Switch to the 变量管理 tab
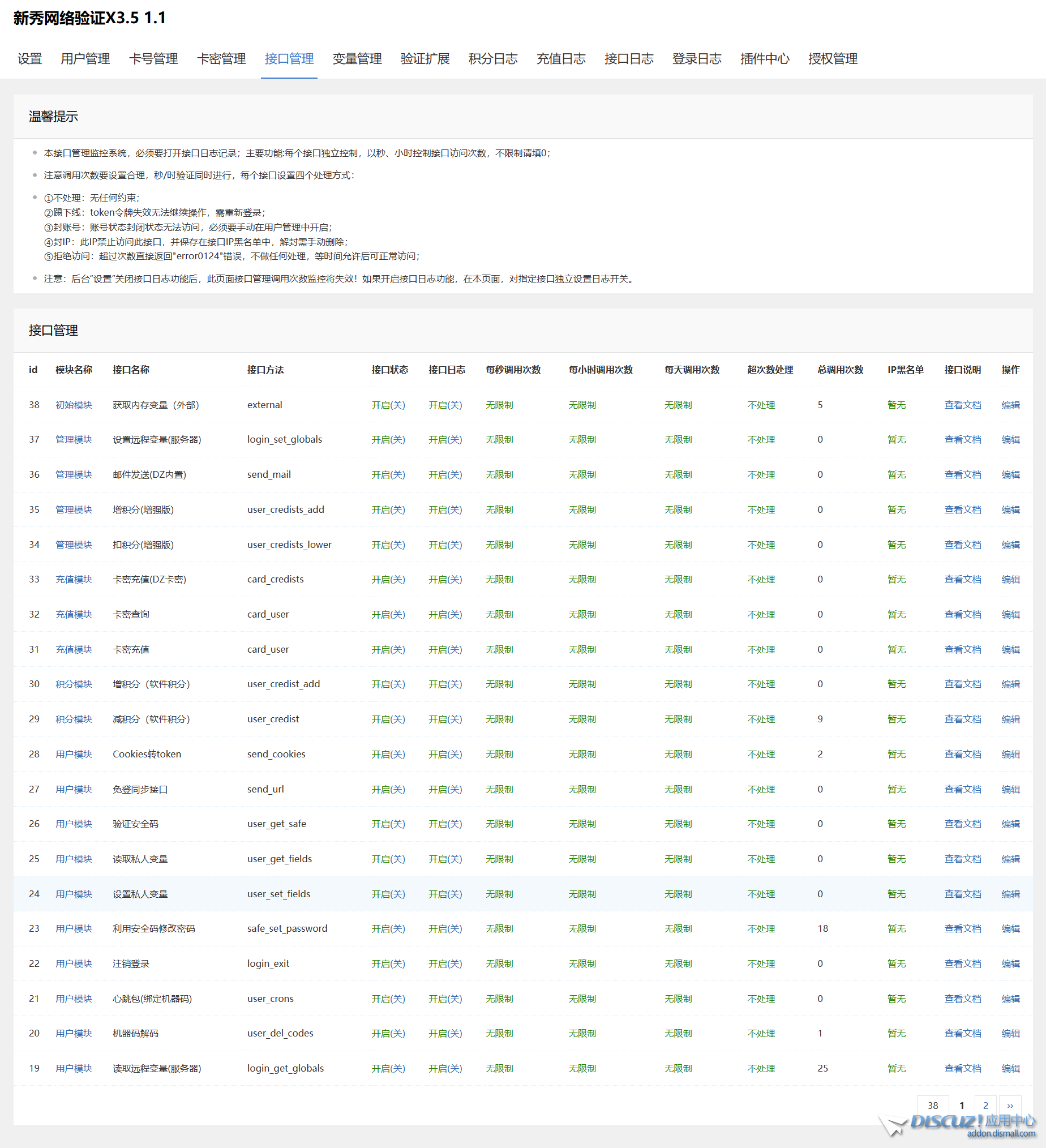This screenshot has height=1148, width=1046. tap(357, 59)
